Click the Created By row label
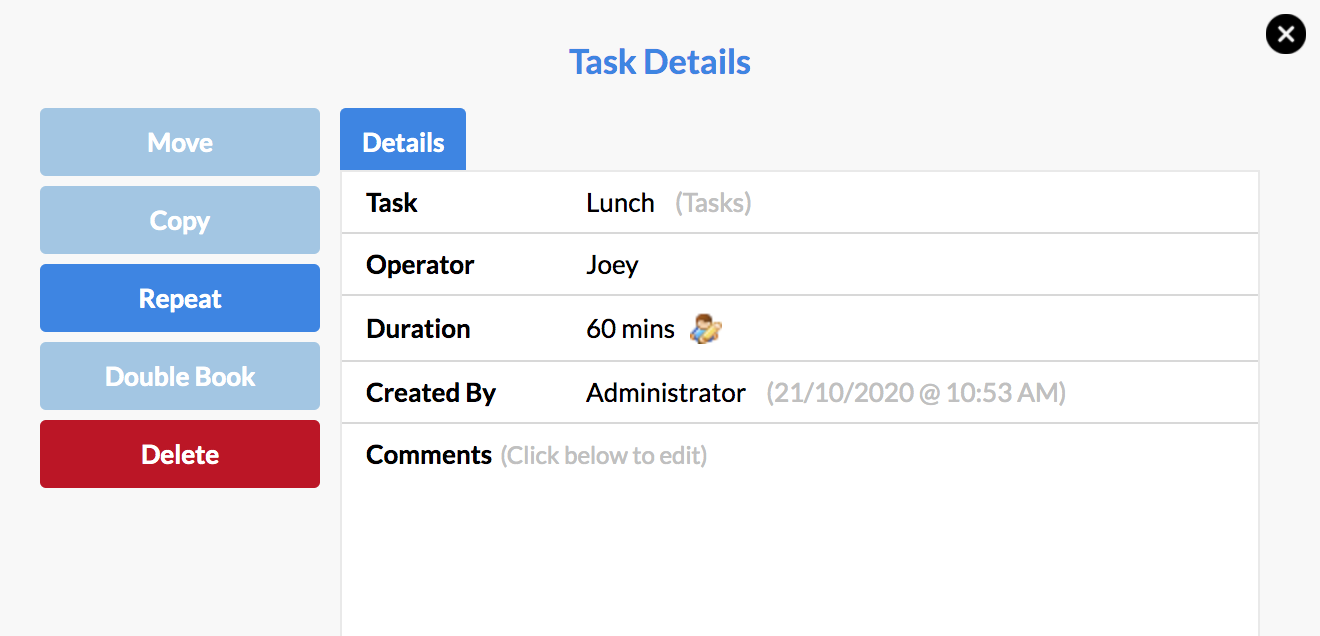Viewport: 1320px width, 636px height. coord(431,393)
